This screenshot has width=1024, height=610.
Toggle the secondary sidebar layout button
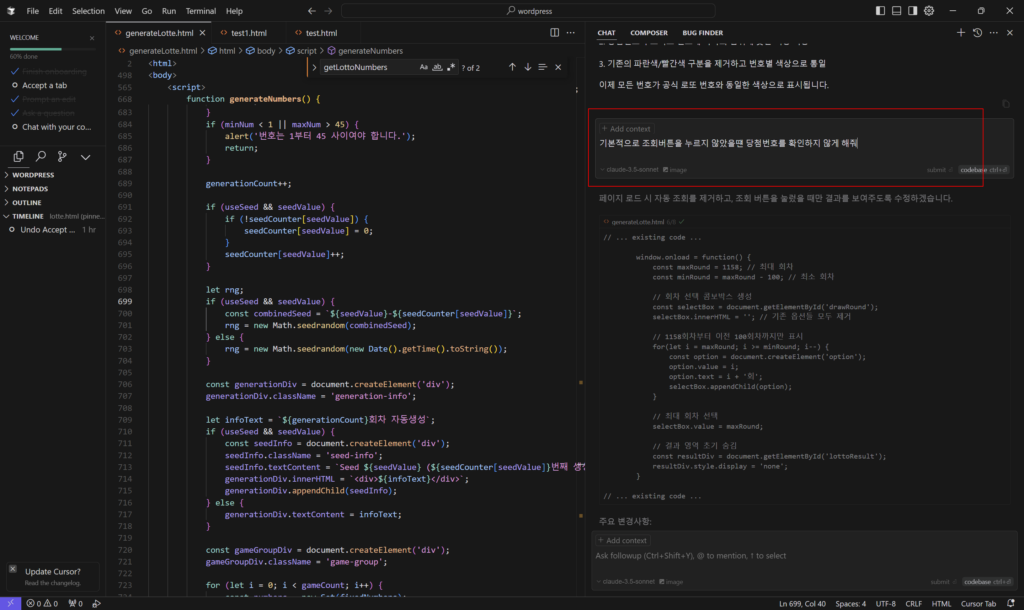tap(912, 11)
